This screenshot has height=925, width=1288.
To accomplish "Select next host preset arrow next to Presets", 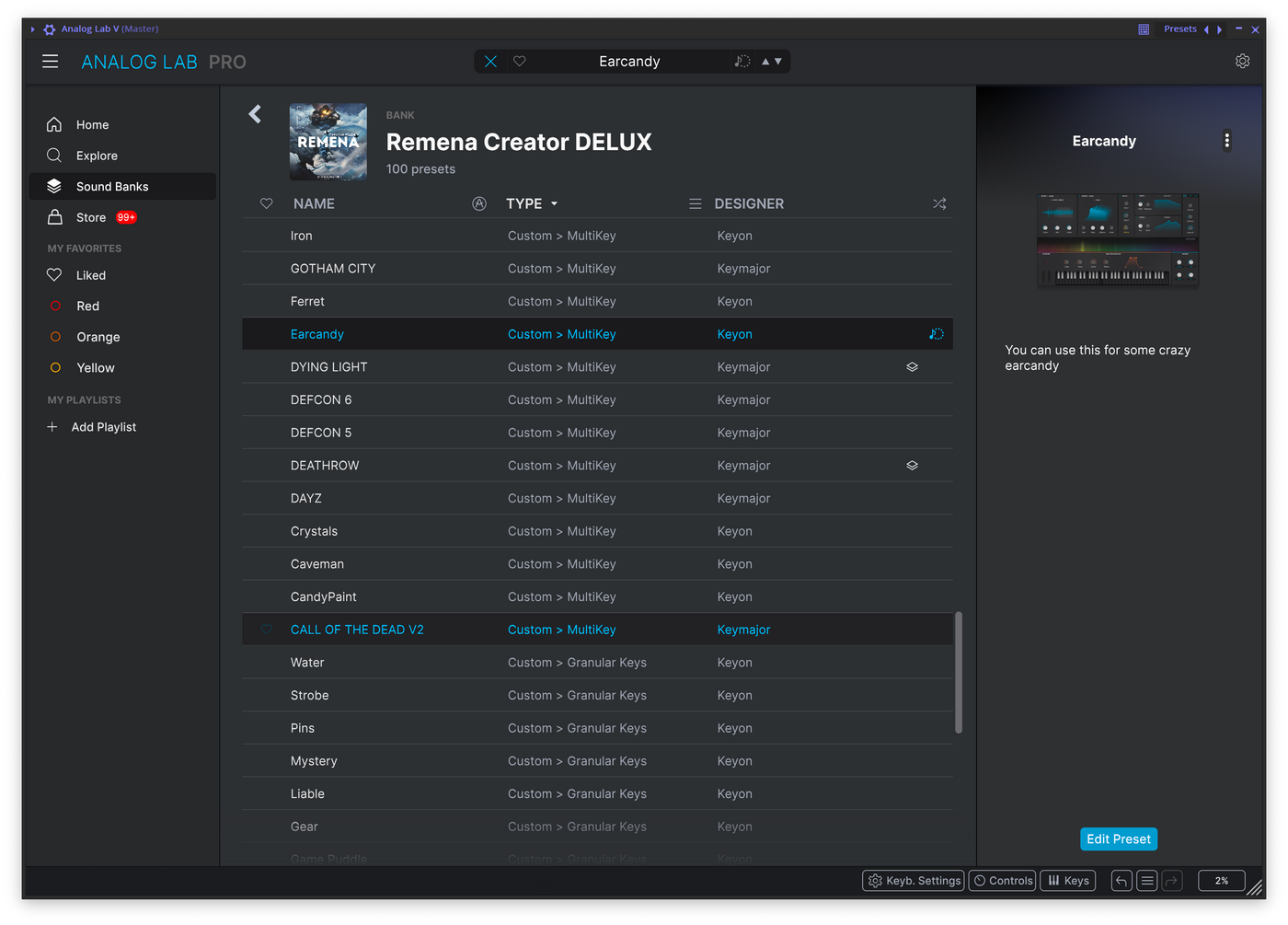I will (1220, 29).
